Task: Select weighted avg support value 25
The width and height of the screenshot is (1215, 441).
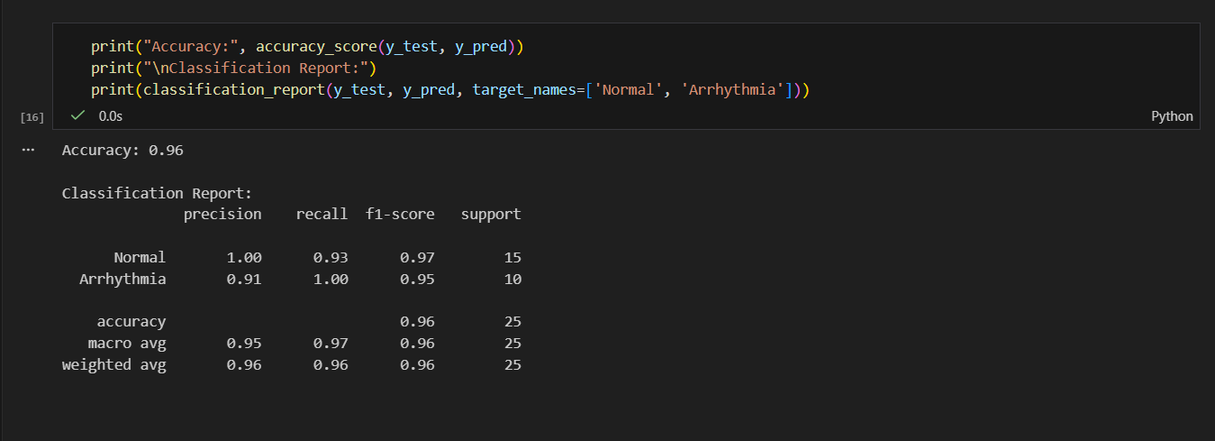Action: pos(513,365)
